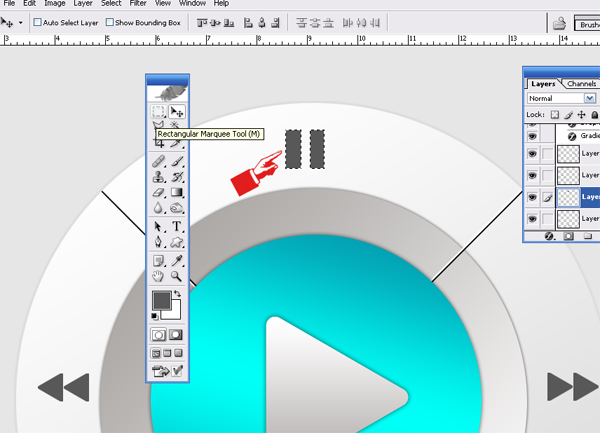Open the foreground color swatch

click(x=161, y=300)
